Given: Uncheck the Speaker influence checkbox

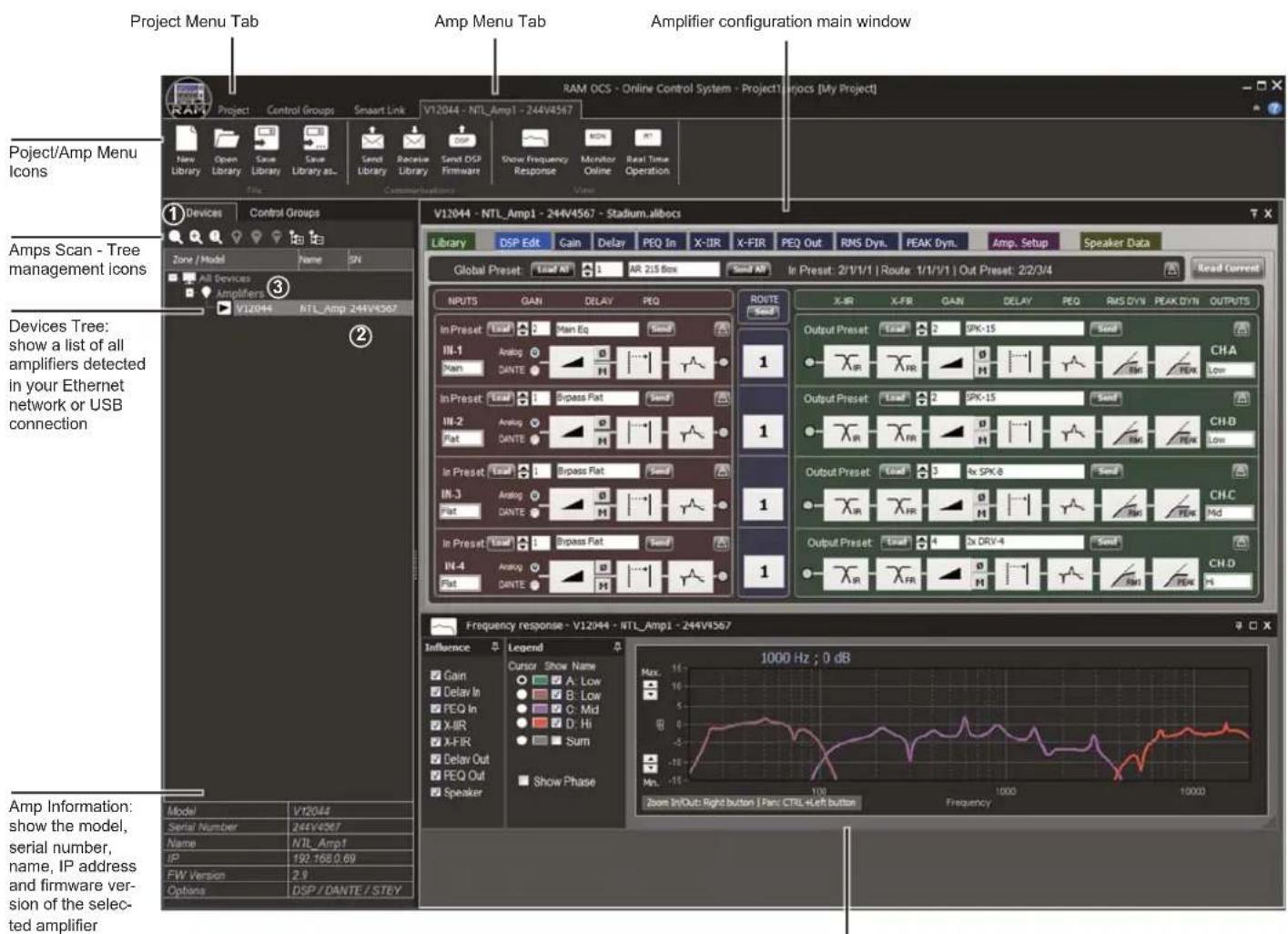Looking at the screenshot, I should 436,792.
